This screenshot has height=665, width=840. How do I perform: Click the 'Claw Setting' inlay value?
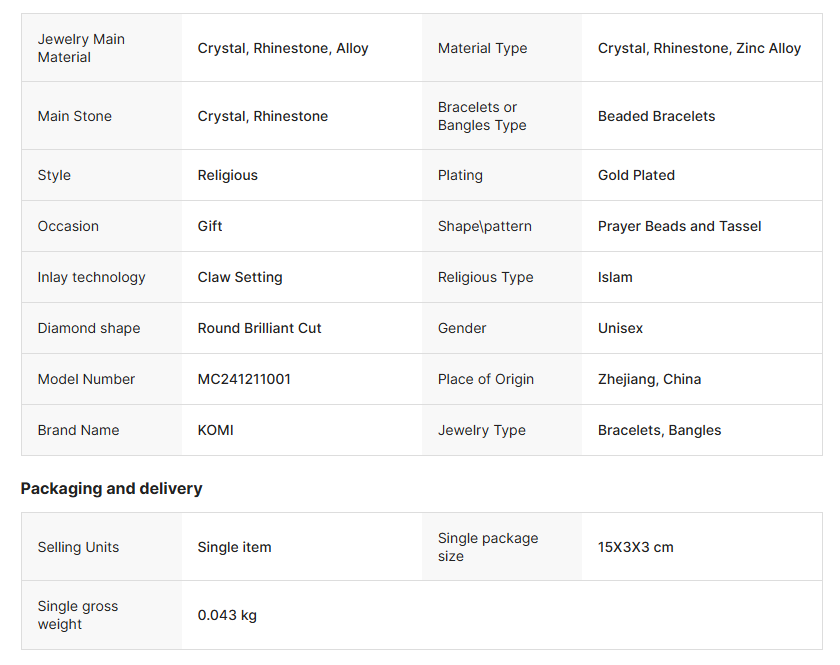click(x=240, y=277)
